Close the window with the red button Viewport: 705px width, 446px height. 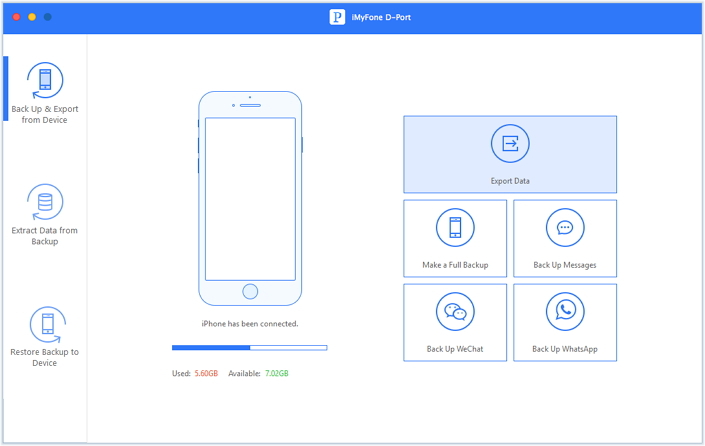pyautogui.click(x=16, y=17)
